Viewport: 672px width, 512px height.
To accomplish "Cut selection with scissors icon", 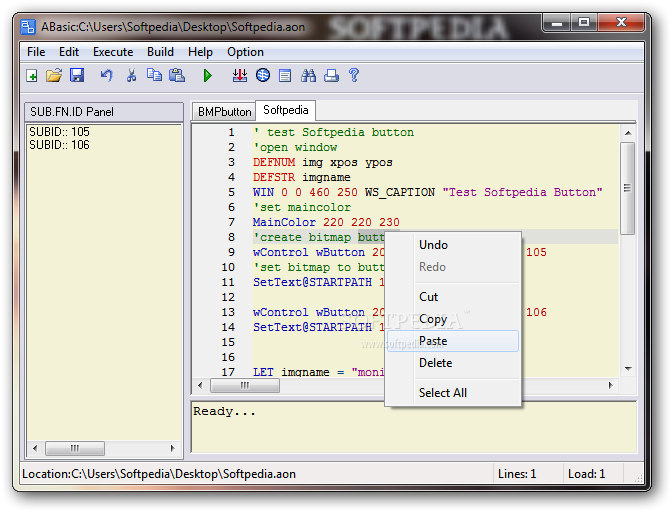I will tap(131, 76).
